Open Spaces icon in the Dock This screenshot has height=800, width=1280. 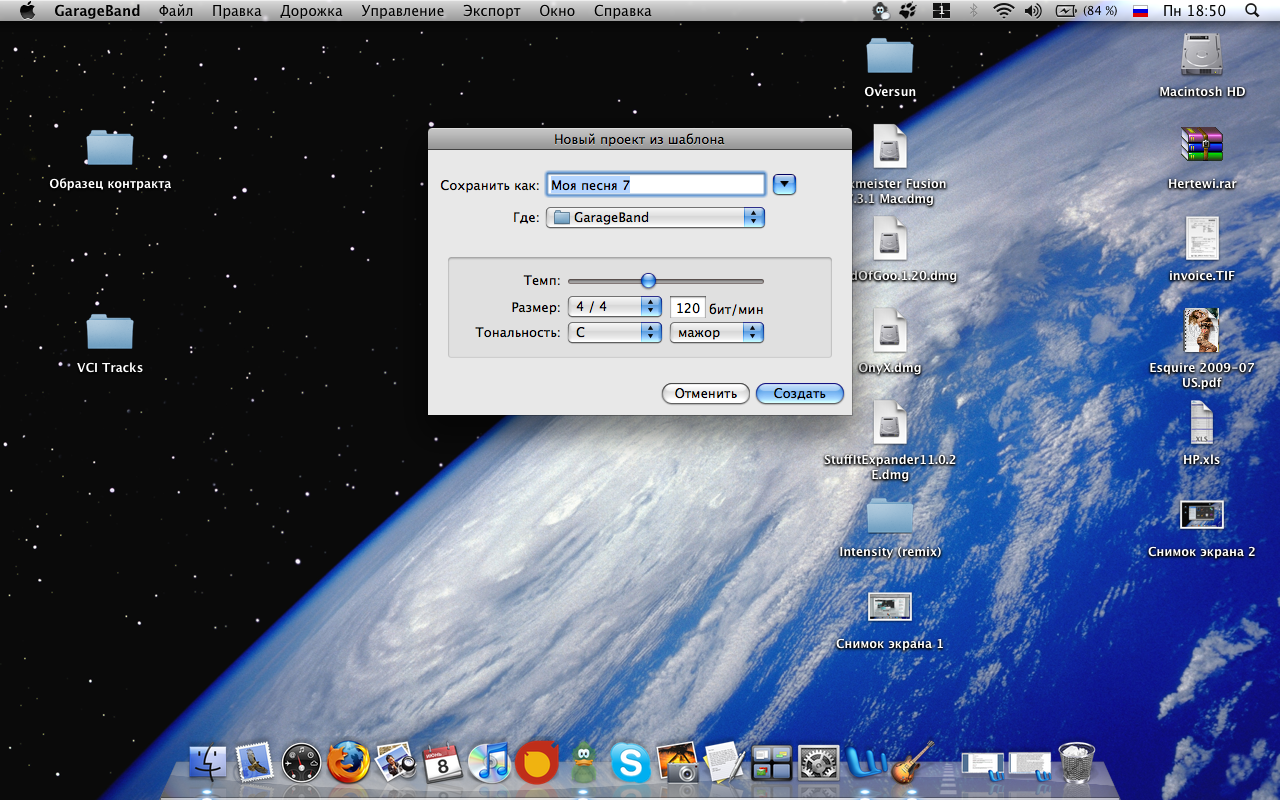click(771, 764)
